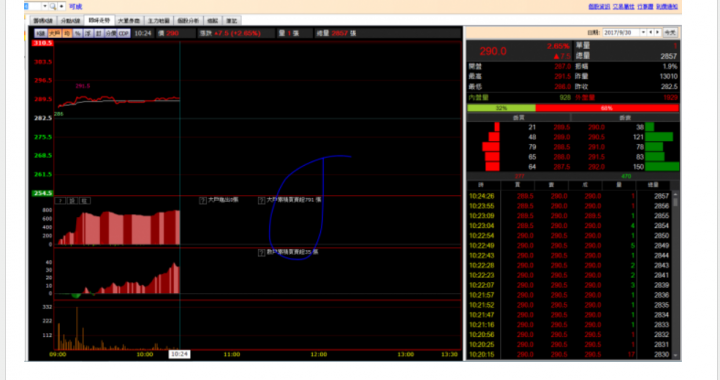Toggle the 浮 toolbar button
720x380 pixels.
pos(88,34)
